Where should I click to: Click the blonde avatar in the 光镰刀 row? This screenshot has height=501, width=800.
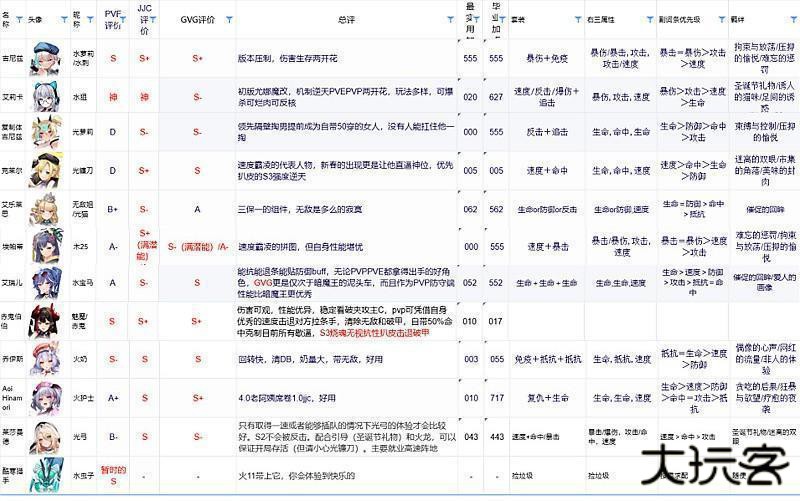(47, 170)
